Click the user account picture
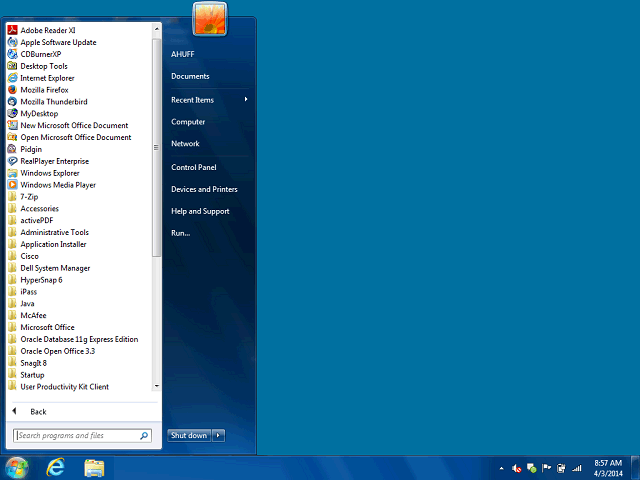Screen dimensions: 640x480 point(210,19)
